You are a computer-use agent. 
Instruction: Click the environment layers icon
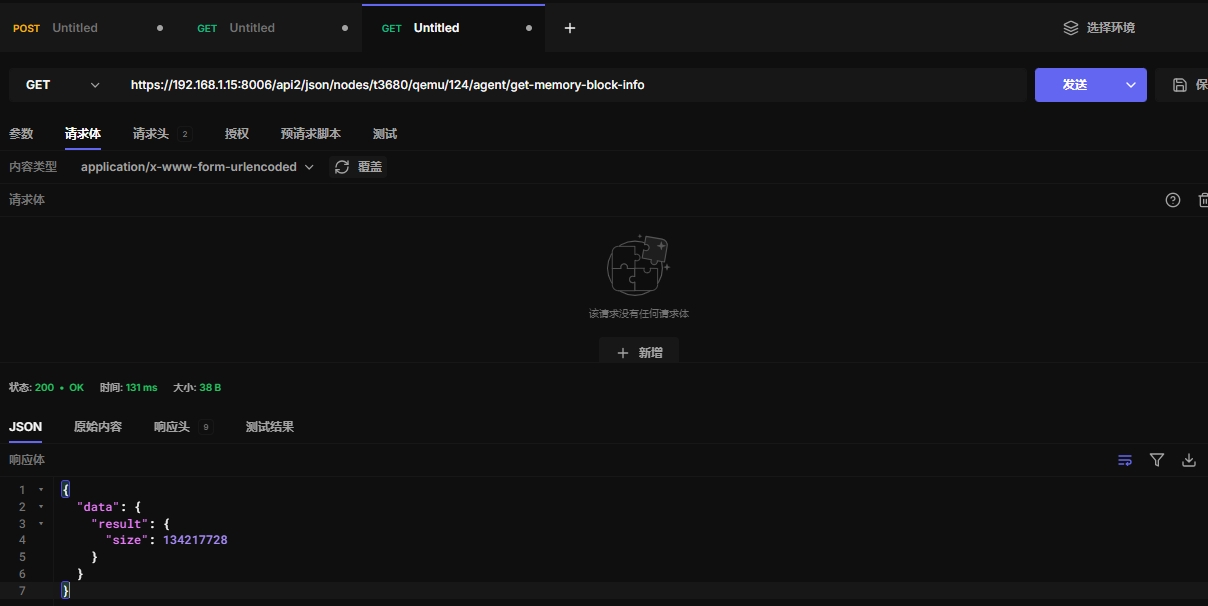(x=1071, y=28)
